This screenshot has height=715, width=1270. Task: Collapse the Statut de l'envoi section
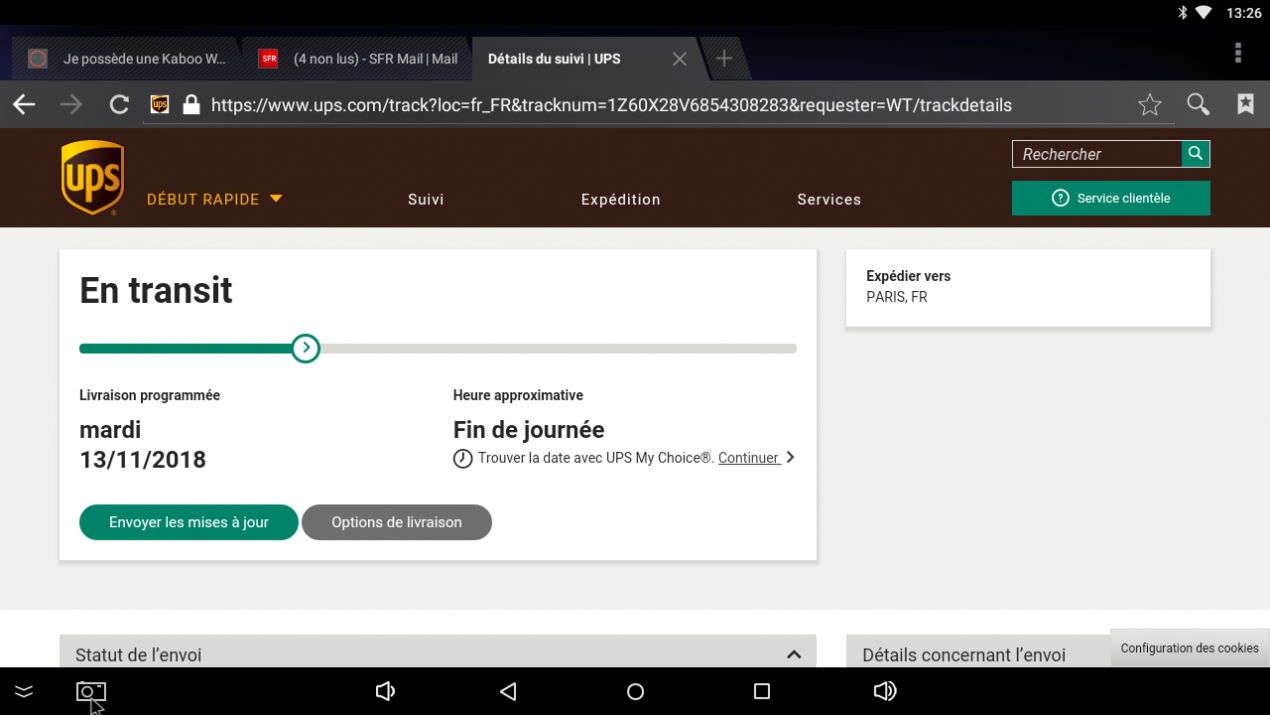tap(794, 655)
